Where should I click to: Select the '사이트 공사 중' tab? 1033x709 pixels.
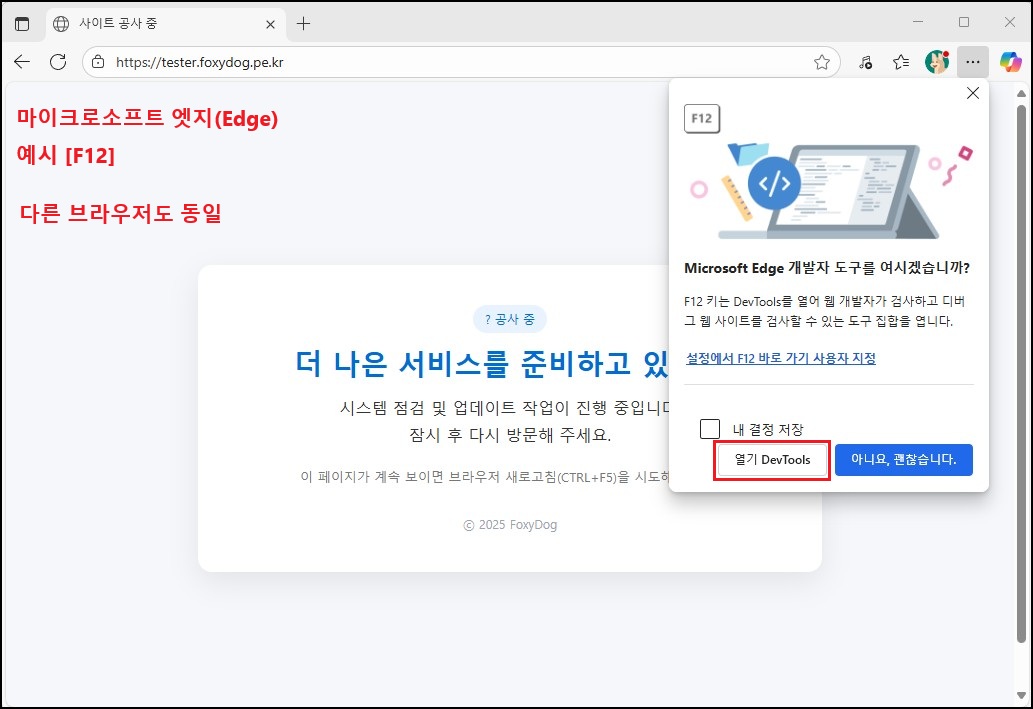click(x=166, y=24)
